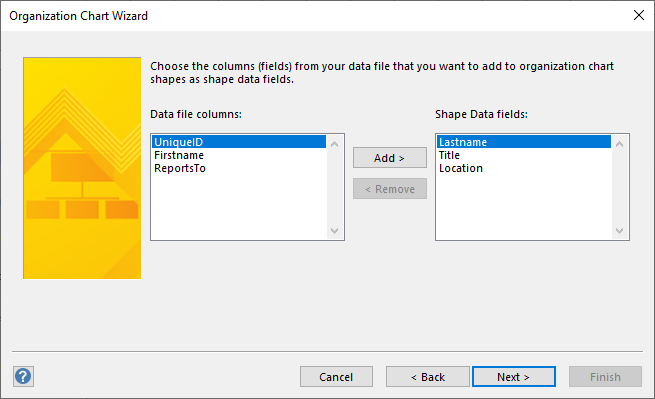Close the Organization Chart Wizard dialog

pos(639,15)
